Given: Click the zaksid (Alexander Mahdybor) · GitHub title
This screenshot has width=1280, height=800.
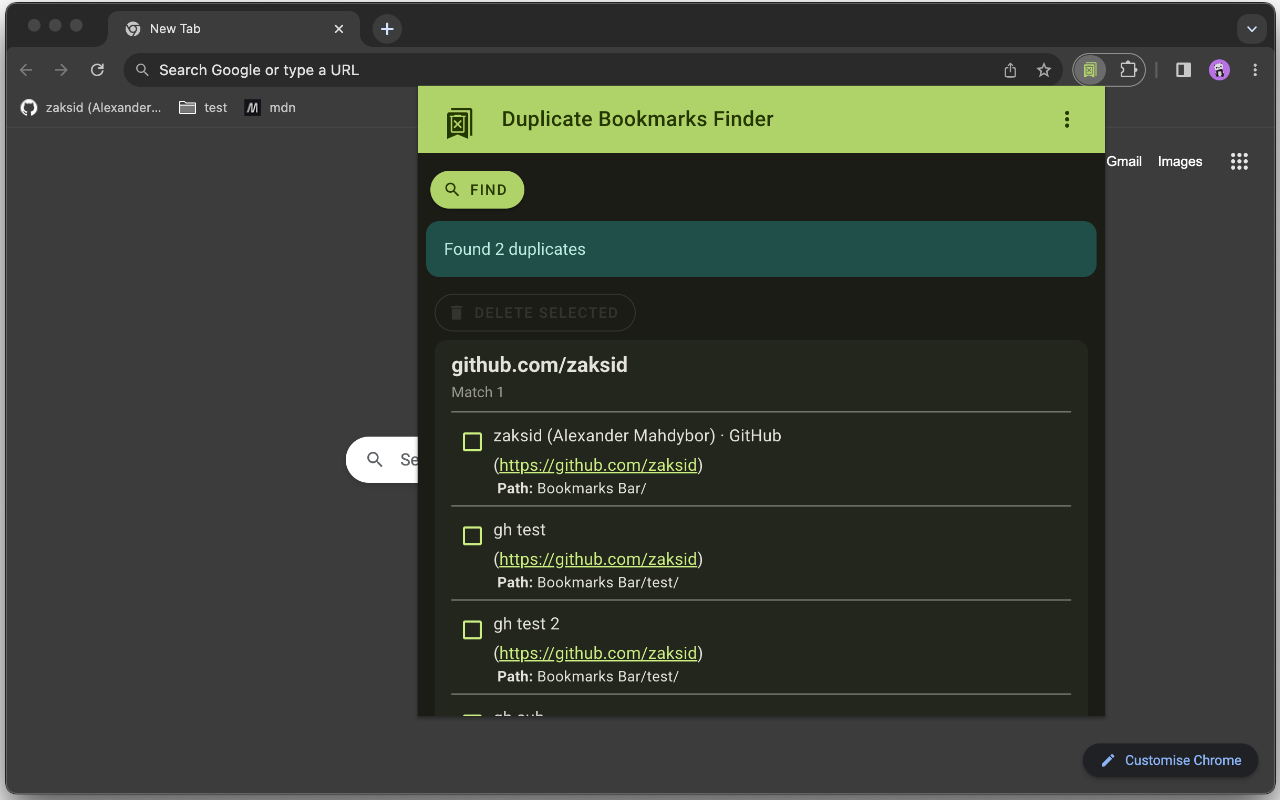Looking at the screenshot, I should pyautogui.click(x=637, y=436).
